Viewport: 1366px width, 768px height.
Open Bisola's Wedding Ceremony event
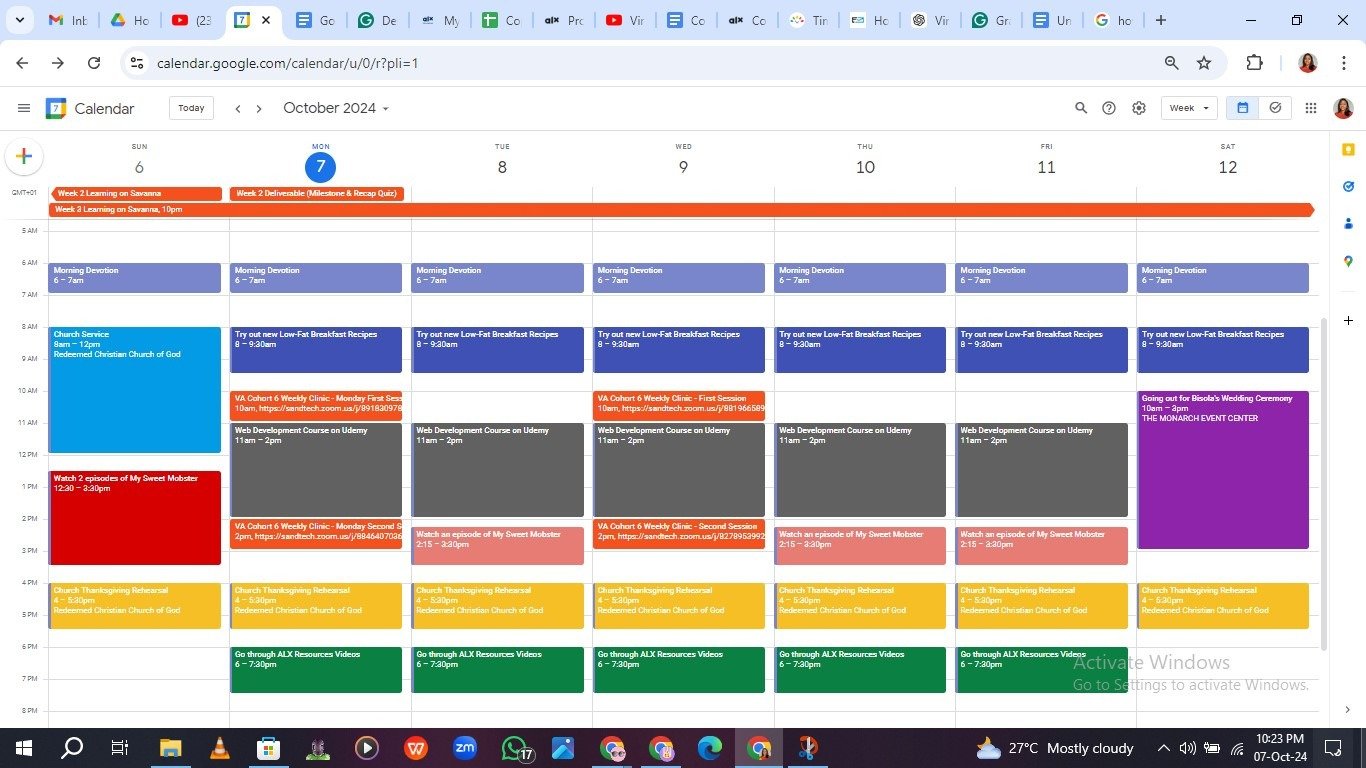1222,470
